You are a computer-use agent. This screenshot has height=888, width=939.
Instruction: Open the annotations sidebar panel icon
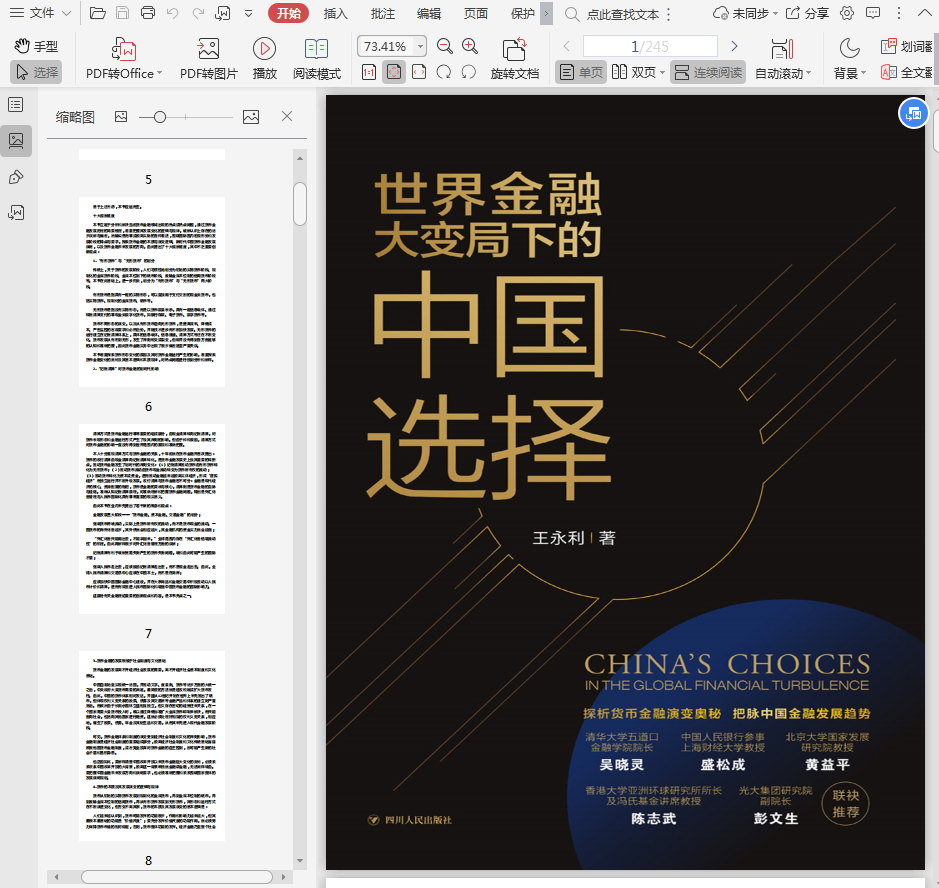point(16,177)
